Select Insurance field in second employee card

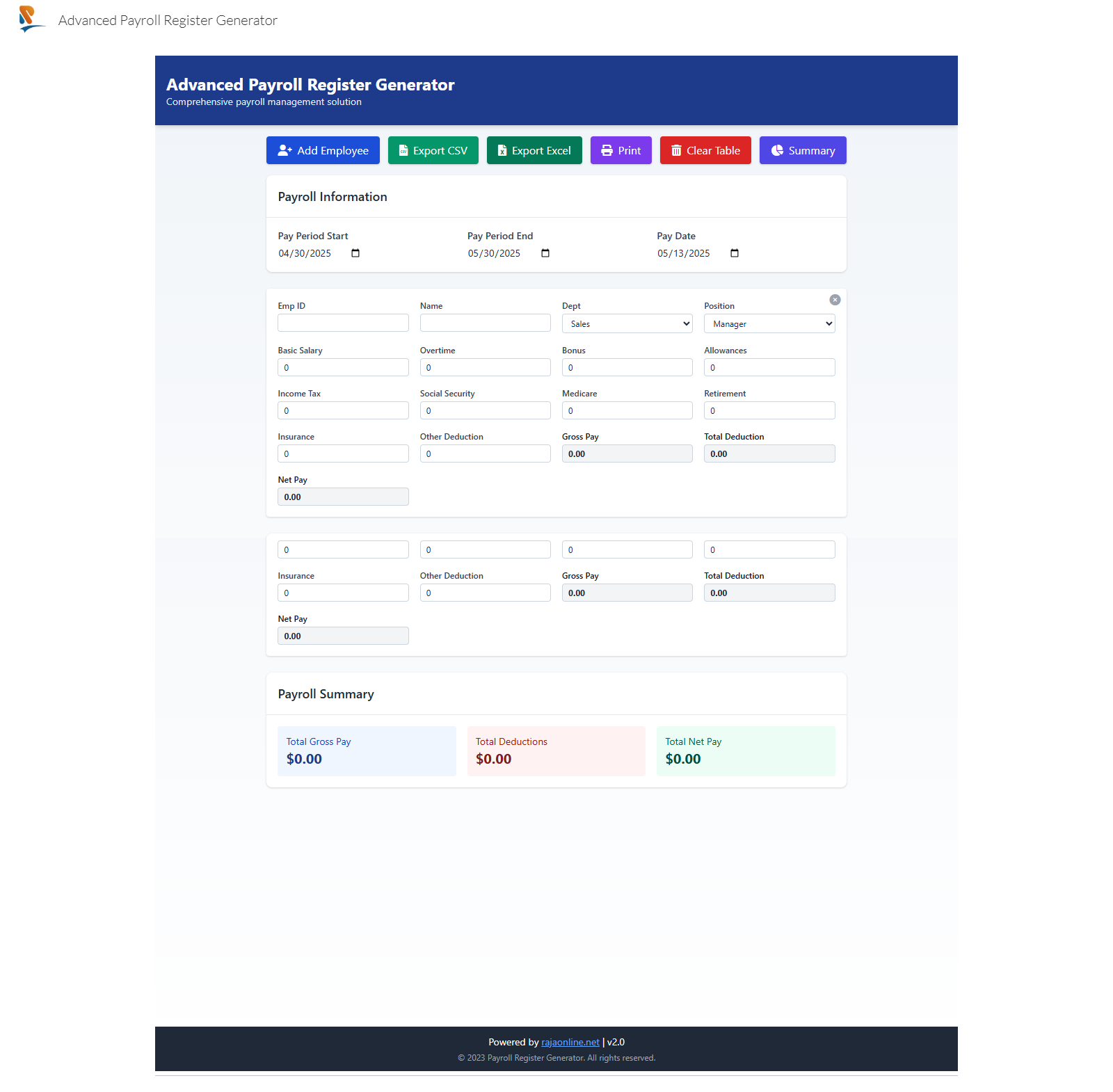click(343, 593)
